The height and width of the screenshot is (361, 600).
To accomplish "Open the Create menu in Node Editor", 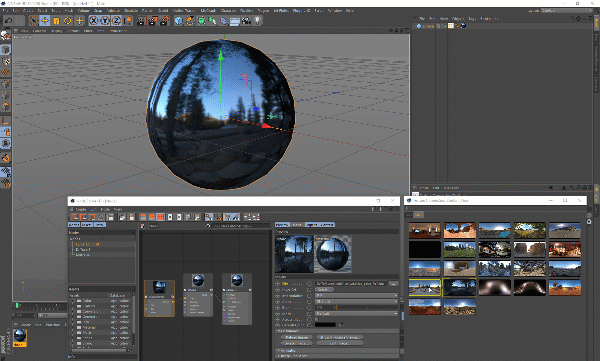I will 81,209.
